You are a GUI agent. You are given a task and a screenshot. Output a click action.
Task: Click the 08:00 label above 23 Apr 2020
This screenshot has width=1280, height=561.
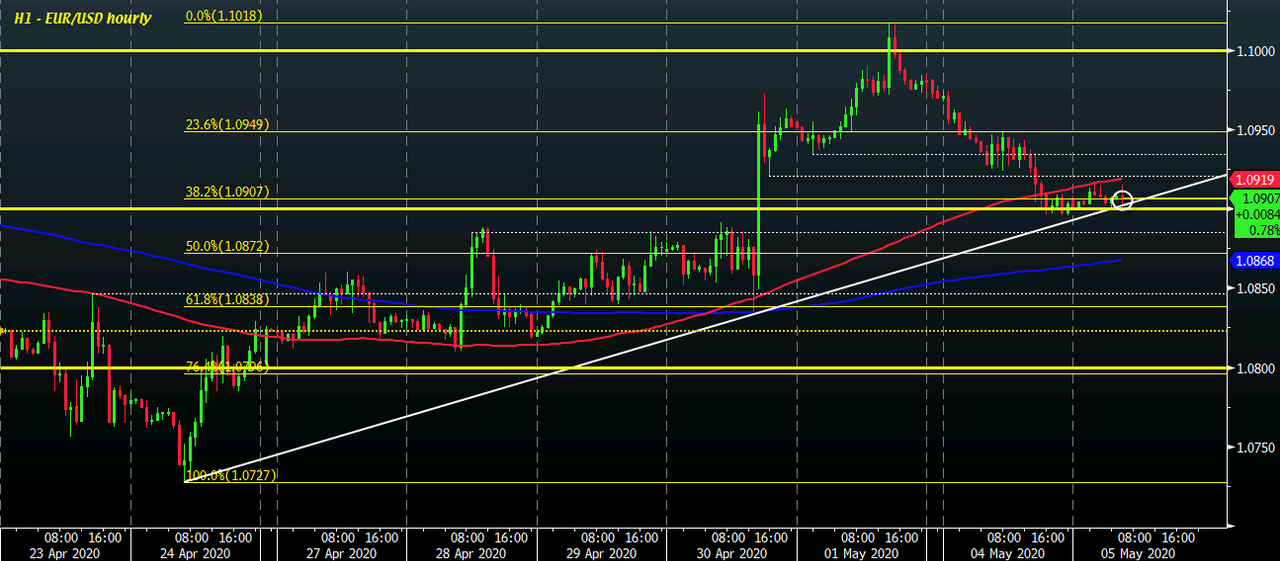62,537
